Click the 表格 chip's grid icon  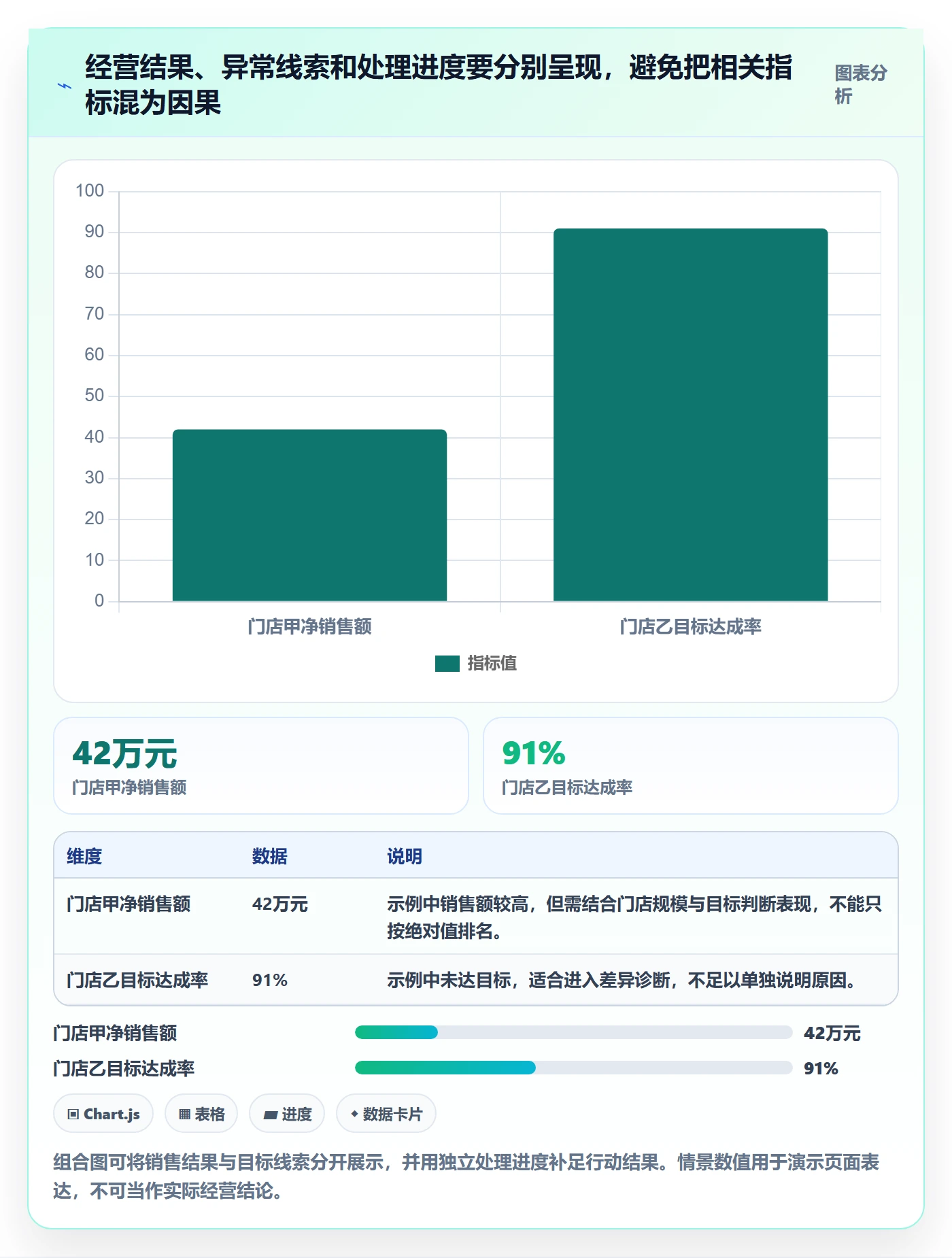[x=184, y=1114]
